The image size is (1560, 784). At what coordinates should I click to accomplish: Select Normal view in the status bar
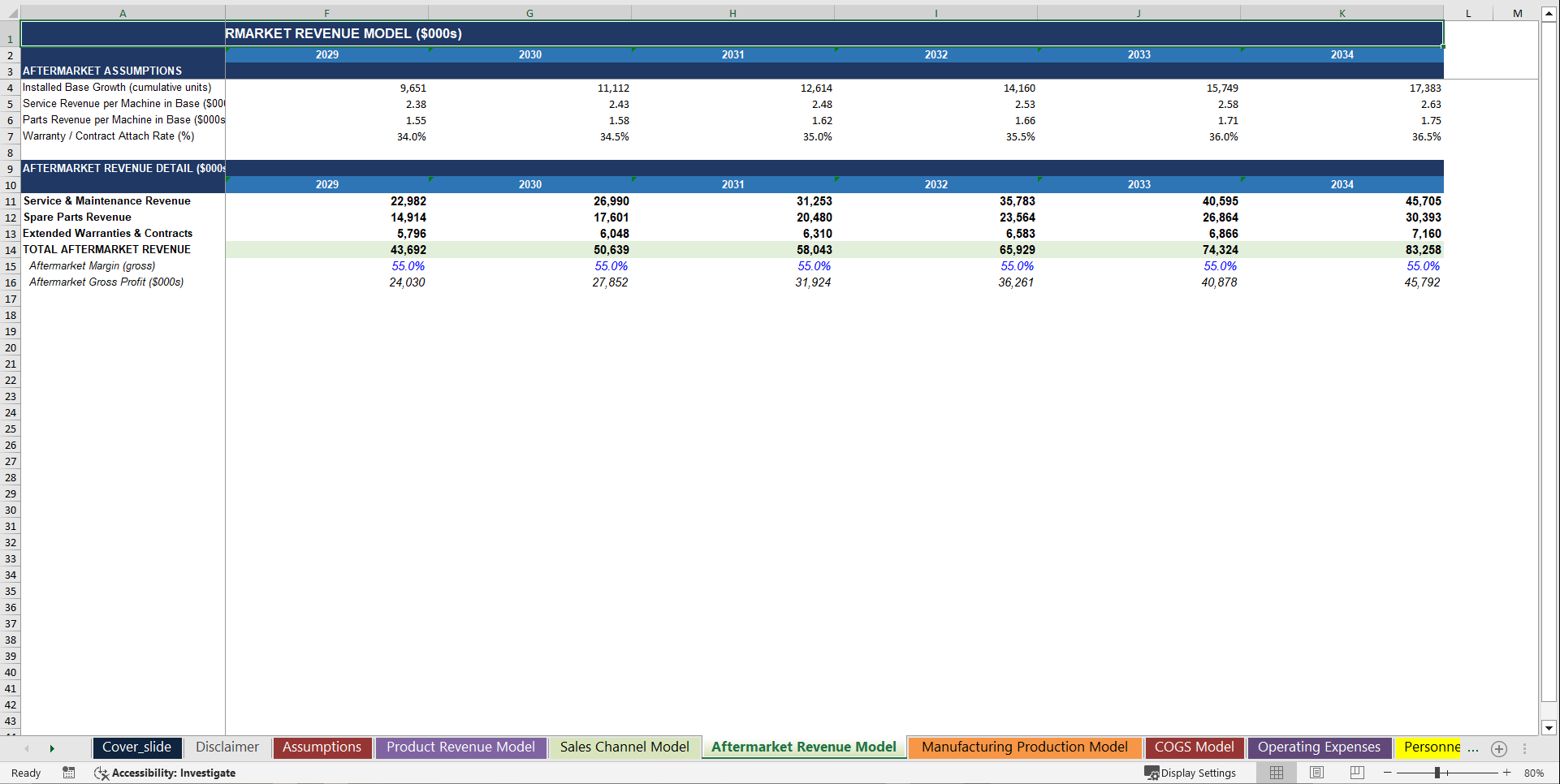(x=1276, y=773)
